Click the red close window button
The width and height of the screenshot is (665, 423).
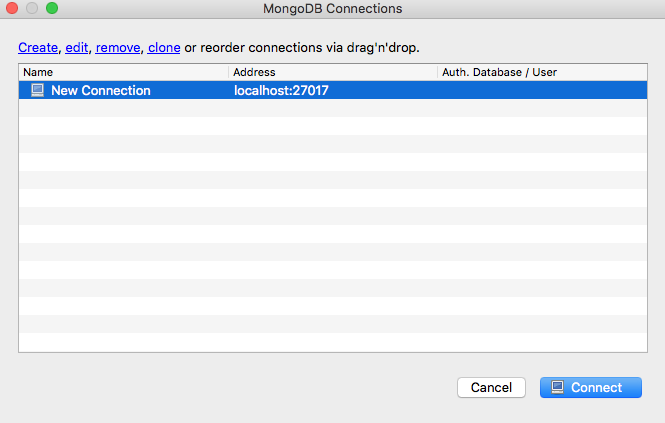pyautogui.click(x=13, y=9)
